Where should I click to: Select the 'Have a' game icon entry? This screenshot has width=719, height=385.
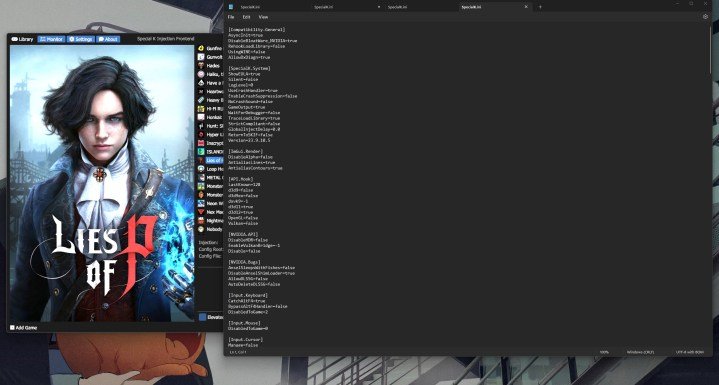tap(201, 83)
